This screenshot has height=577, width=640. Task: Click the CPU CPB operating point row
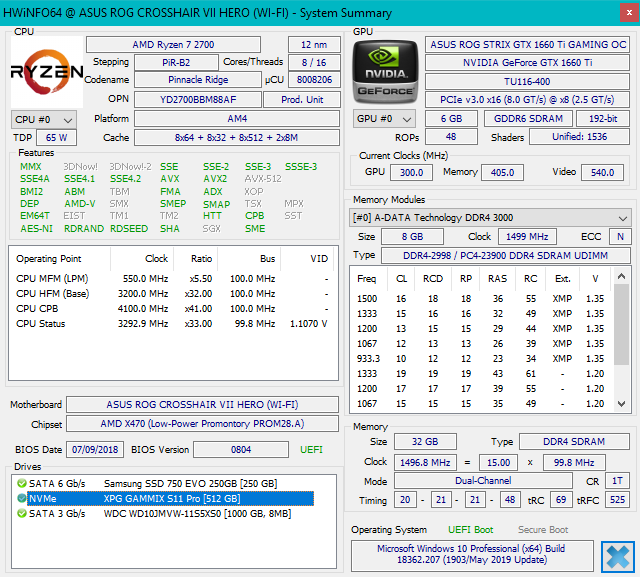point(173,308)
